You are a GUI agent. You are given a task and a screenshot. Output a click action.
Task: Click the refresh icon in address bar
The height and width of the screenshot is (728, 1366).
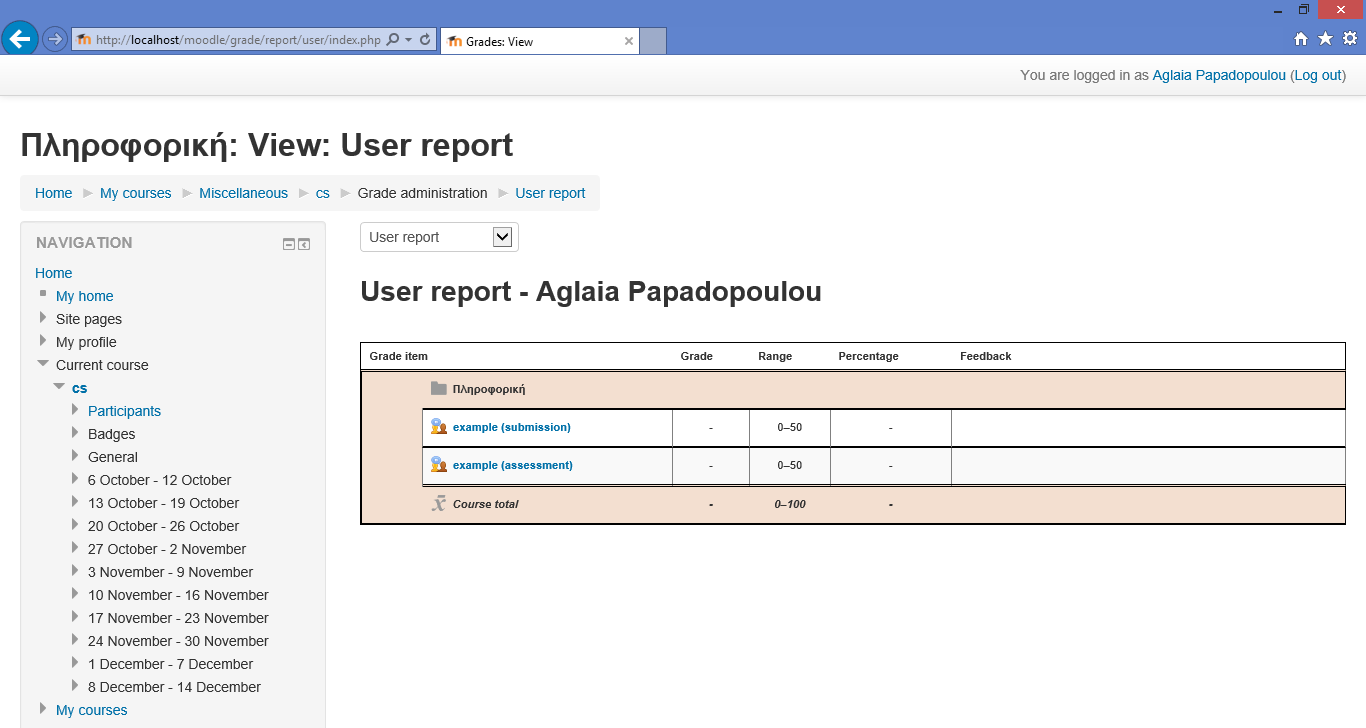coord(425,40)
